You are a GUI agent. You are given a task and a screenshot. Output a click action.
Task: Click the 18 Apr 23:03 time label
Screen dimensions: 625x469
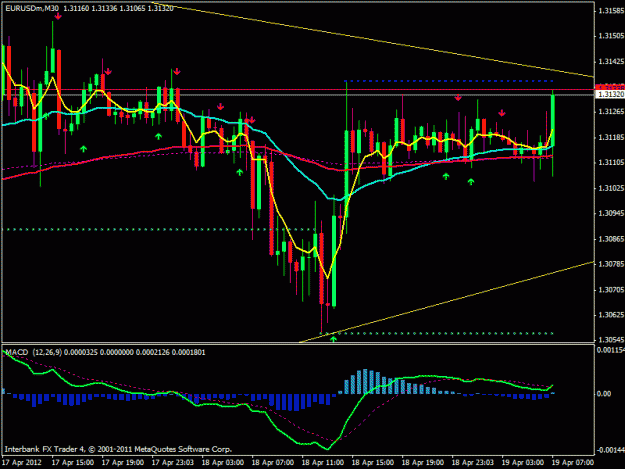[x=473, y=463]
